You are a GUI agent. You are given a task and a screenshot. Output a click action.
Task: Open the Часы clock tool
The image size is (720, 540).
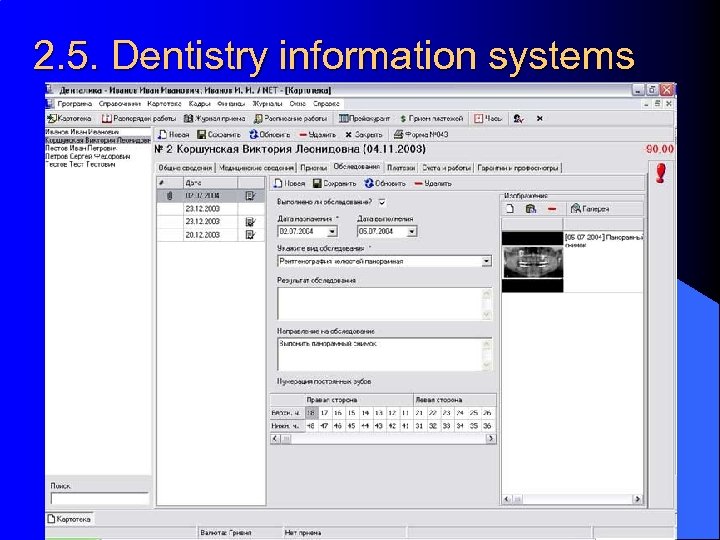tap(489, 118)
